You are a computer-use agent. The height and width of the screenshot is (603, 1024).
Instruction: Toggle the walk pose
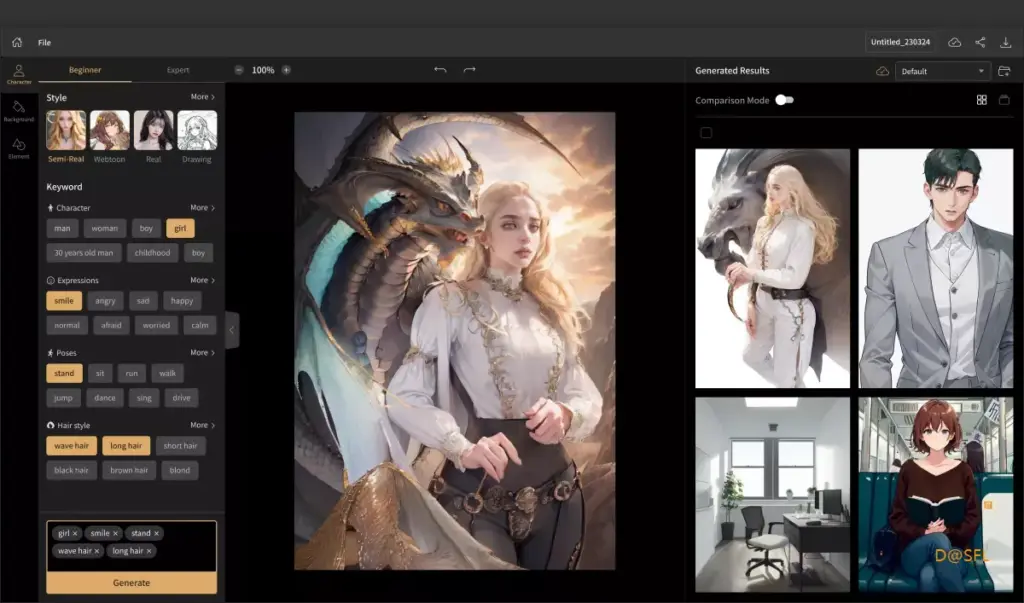167,373
